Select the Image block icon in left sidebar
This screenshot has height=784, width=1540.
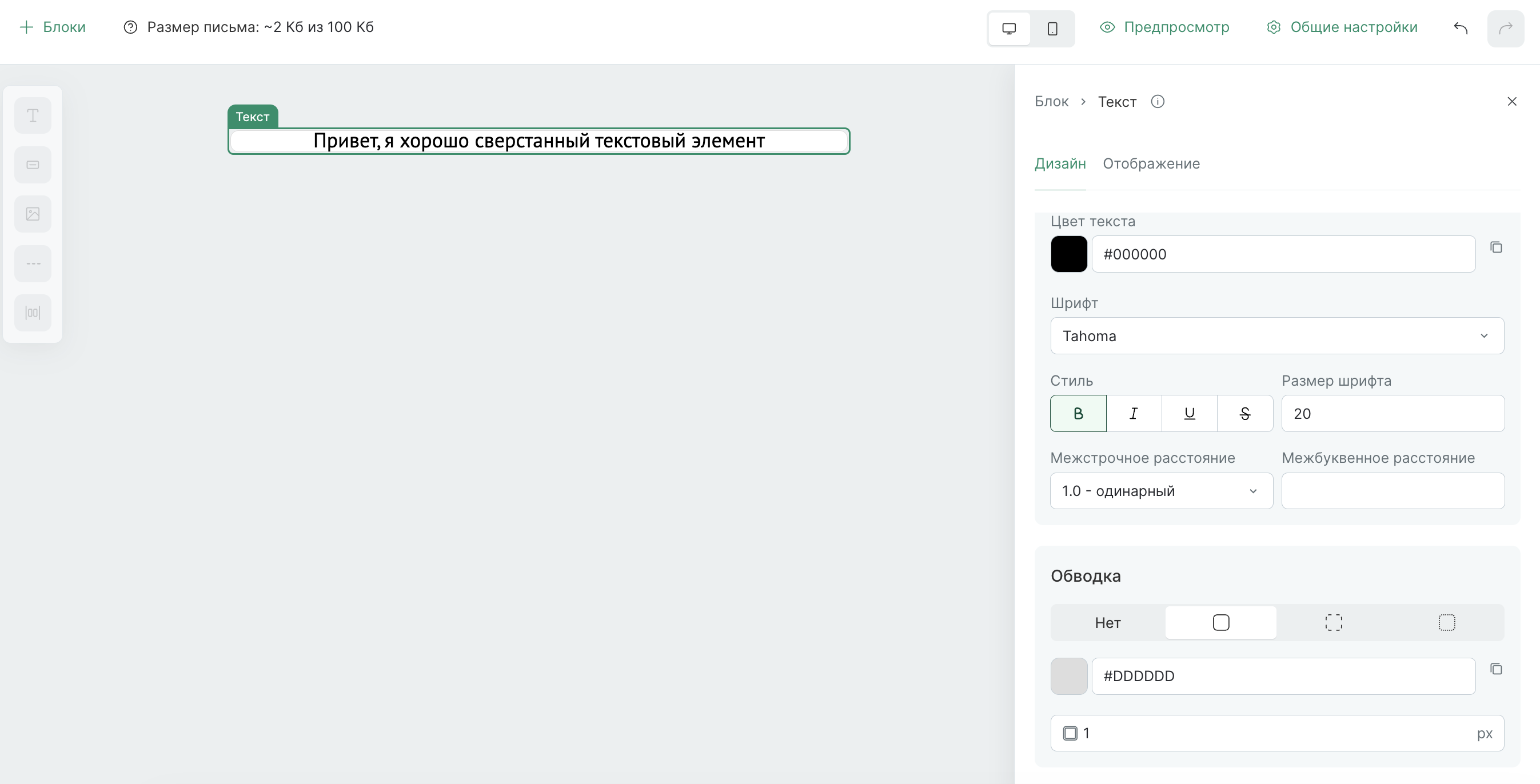click(32, 213)
